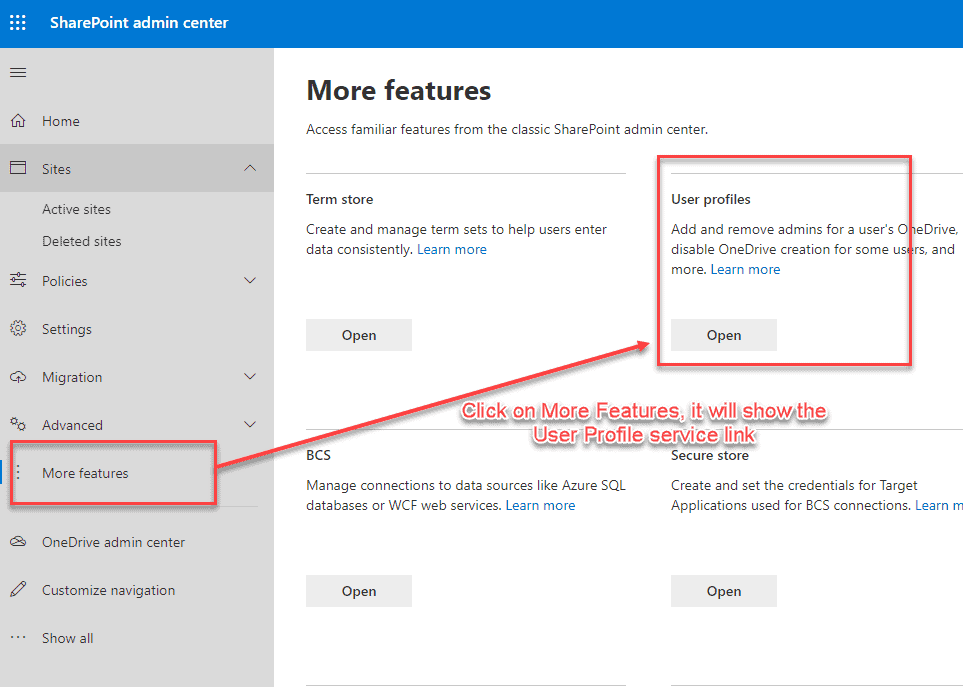The image size is (963, 687).
Task: Collapse navigation using the hamburger icon
Action: (x=18, y=73)
